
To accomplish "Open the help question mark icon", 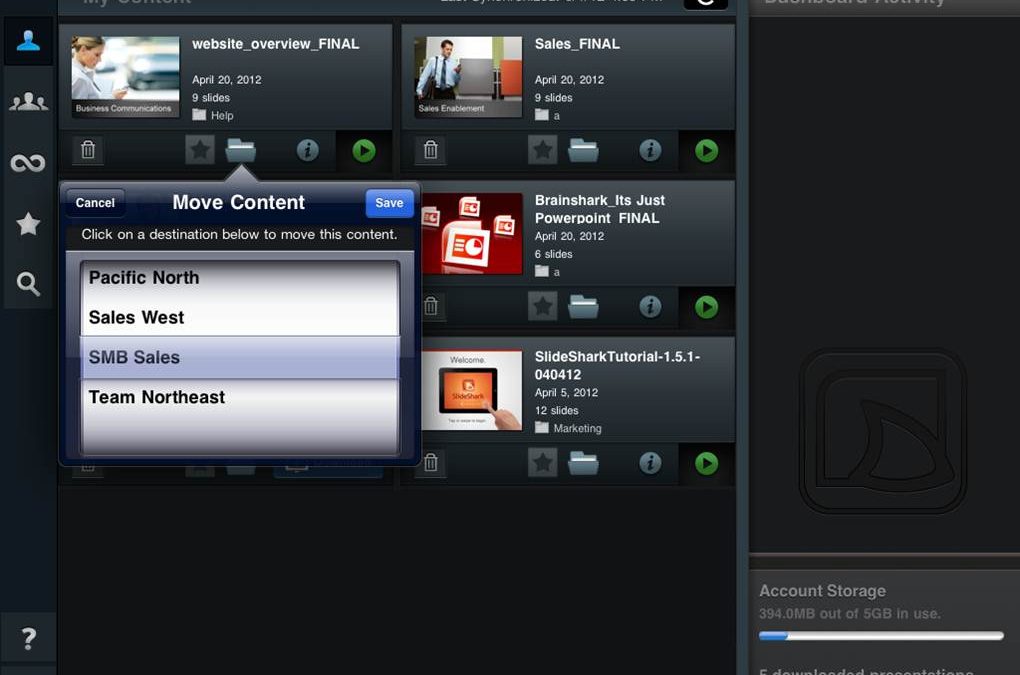I will coord(28,639).
